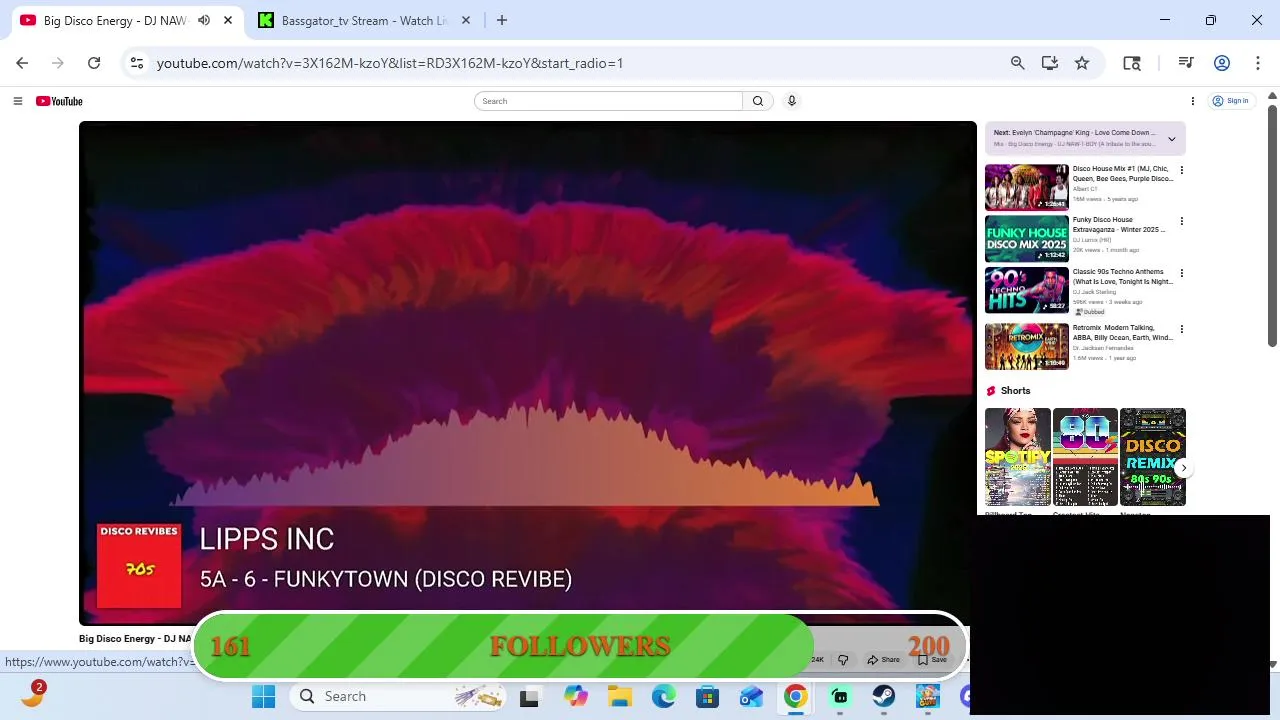The height and width of the screenshot is (720, 1280).
Task: Save the video to a playlist
Action: point(932,660)
